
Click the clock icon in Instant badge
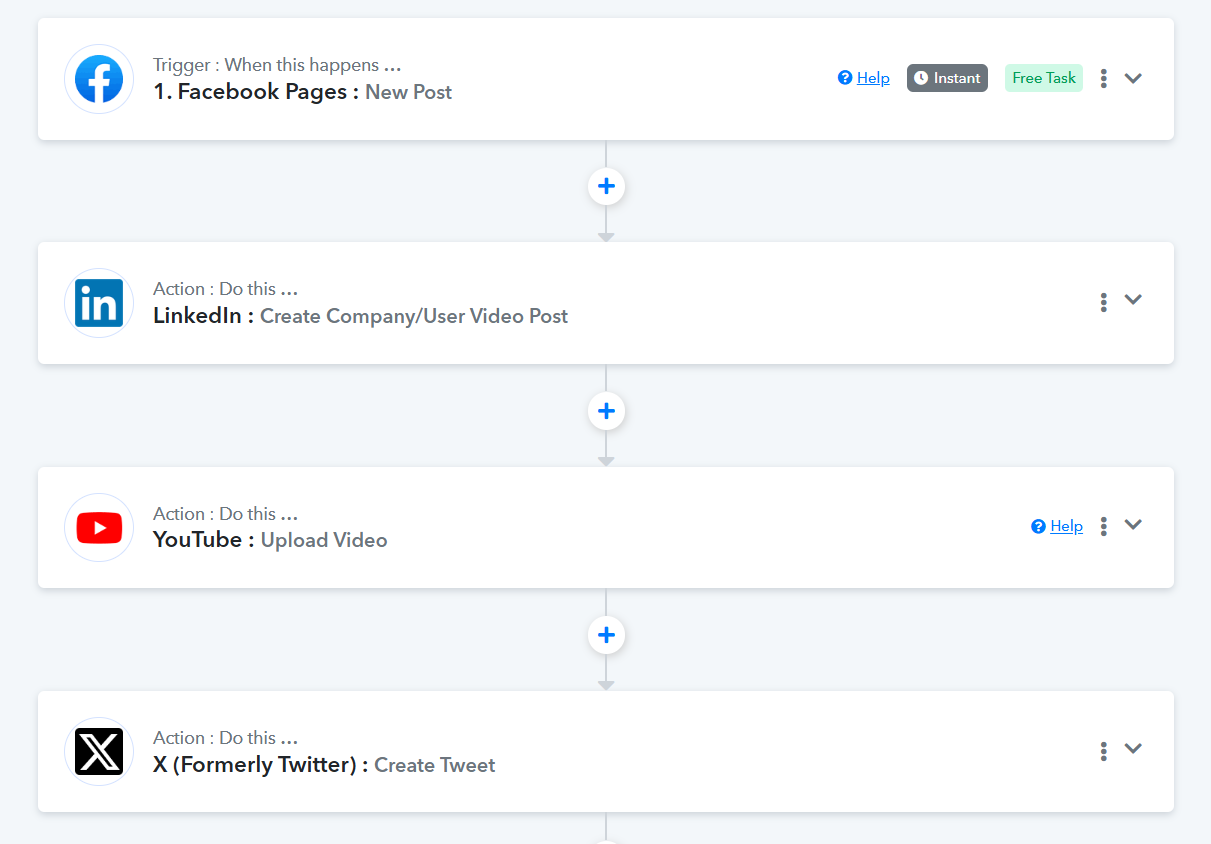point(921,78)
